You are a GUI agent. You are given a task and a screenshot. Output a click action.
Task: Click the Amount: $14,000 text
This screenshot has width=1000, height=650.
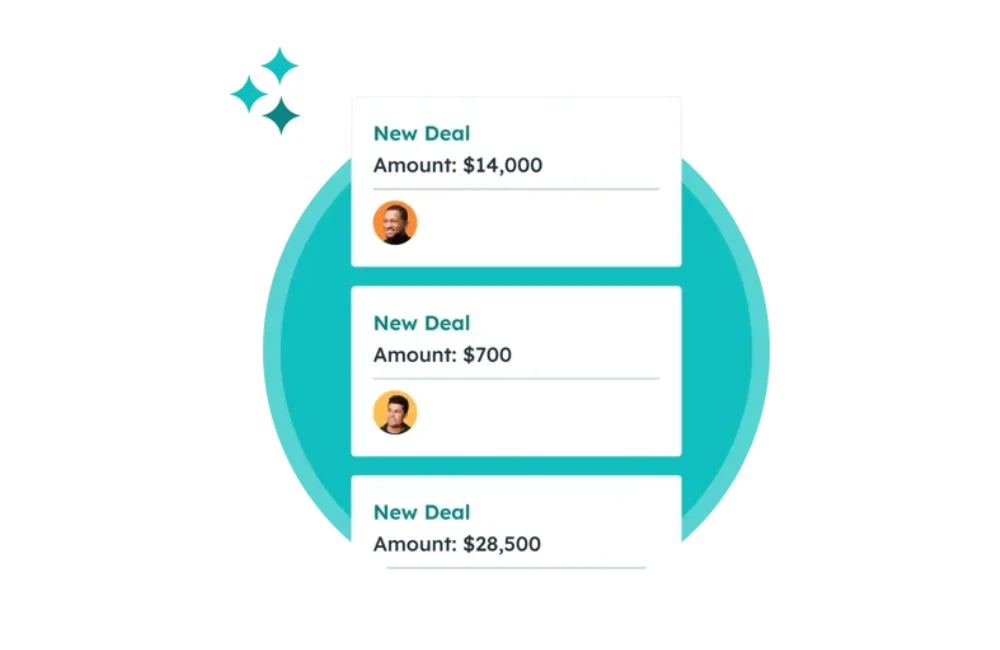point(458,165)
